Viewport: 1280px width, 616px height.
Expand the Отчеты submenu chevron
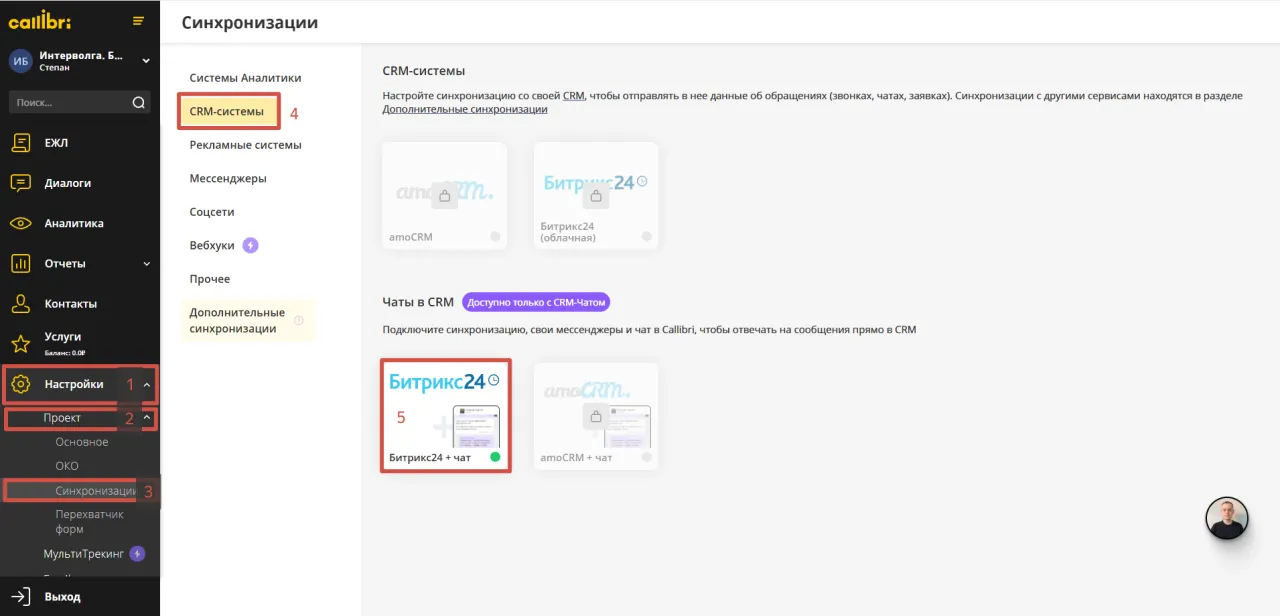coord(147,264)
